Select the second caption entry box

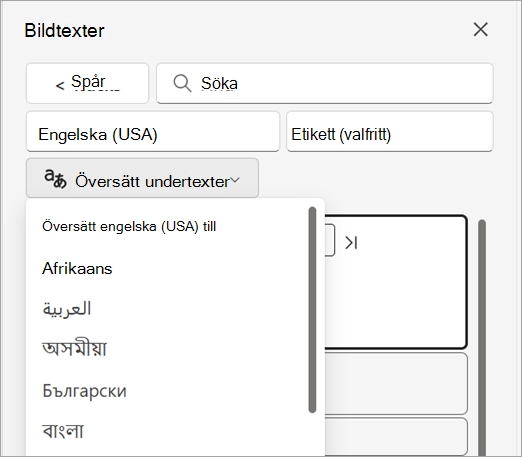(396, 384)
